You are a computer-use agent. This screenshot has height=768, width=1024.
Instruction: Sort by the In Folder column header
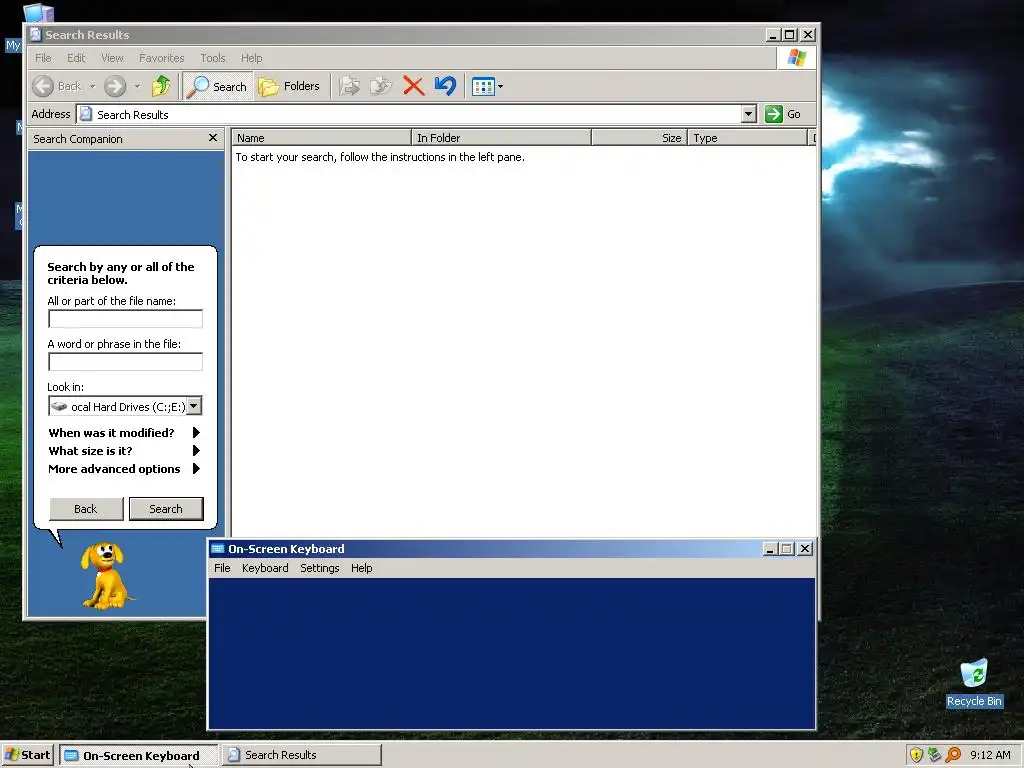502,138
